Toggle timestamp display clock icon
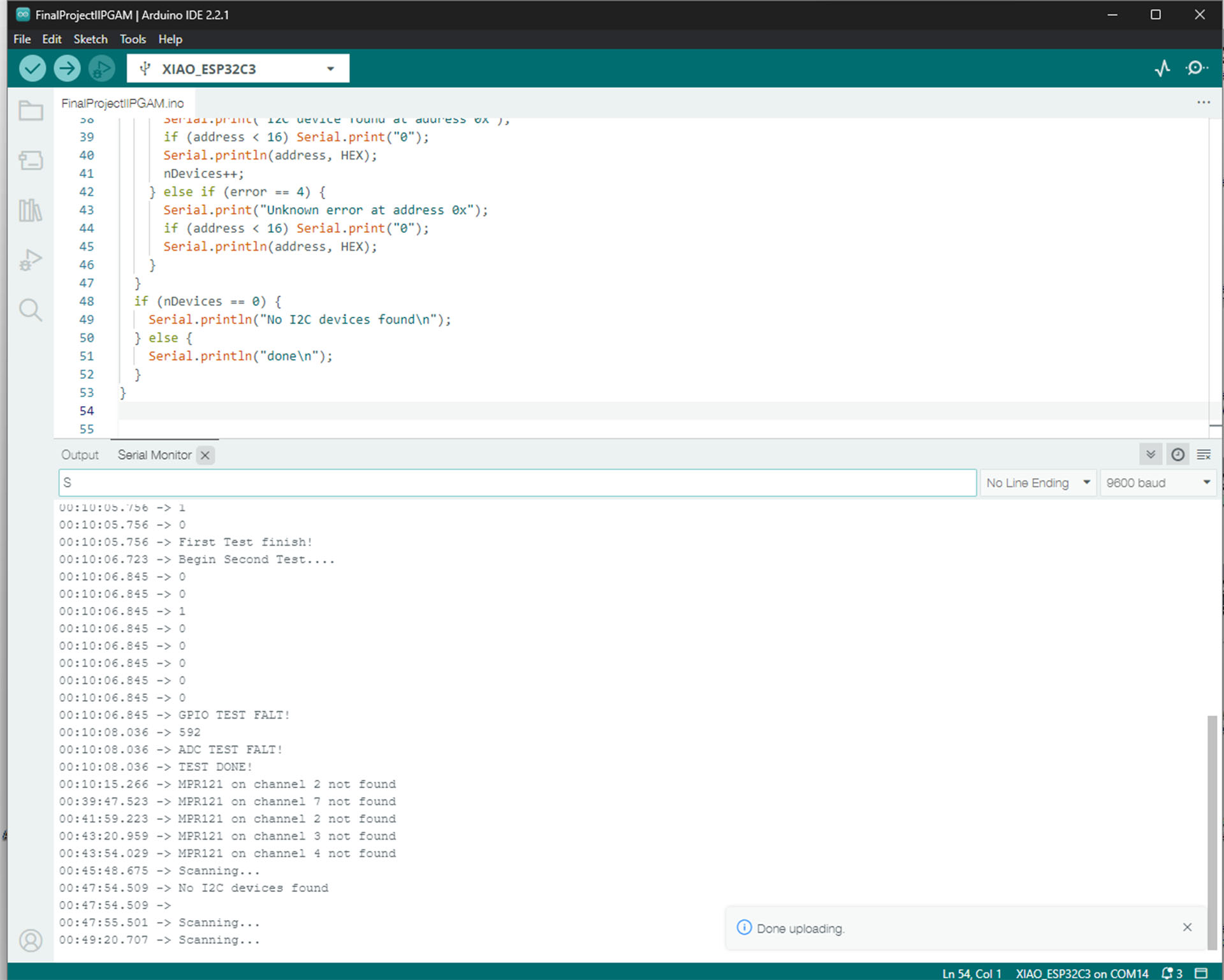Viewport: 1224px width, 980px height. (1177, 455)
